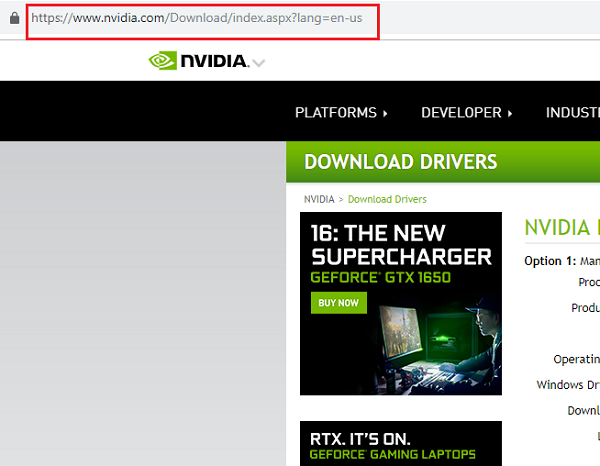Open the PLATFORMS menu
The height and width of the screenshot is (466, 600).
click(x=335, y=112)
